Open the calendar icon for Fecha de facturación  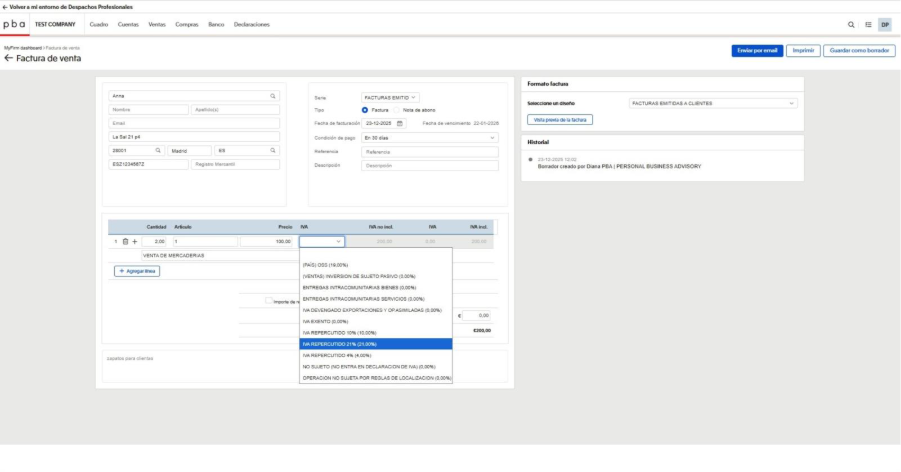(x=400, y=123)
